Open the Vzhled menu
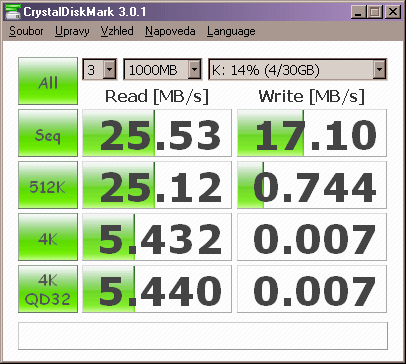406x364 pixels. [x=117, y=31]
